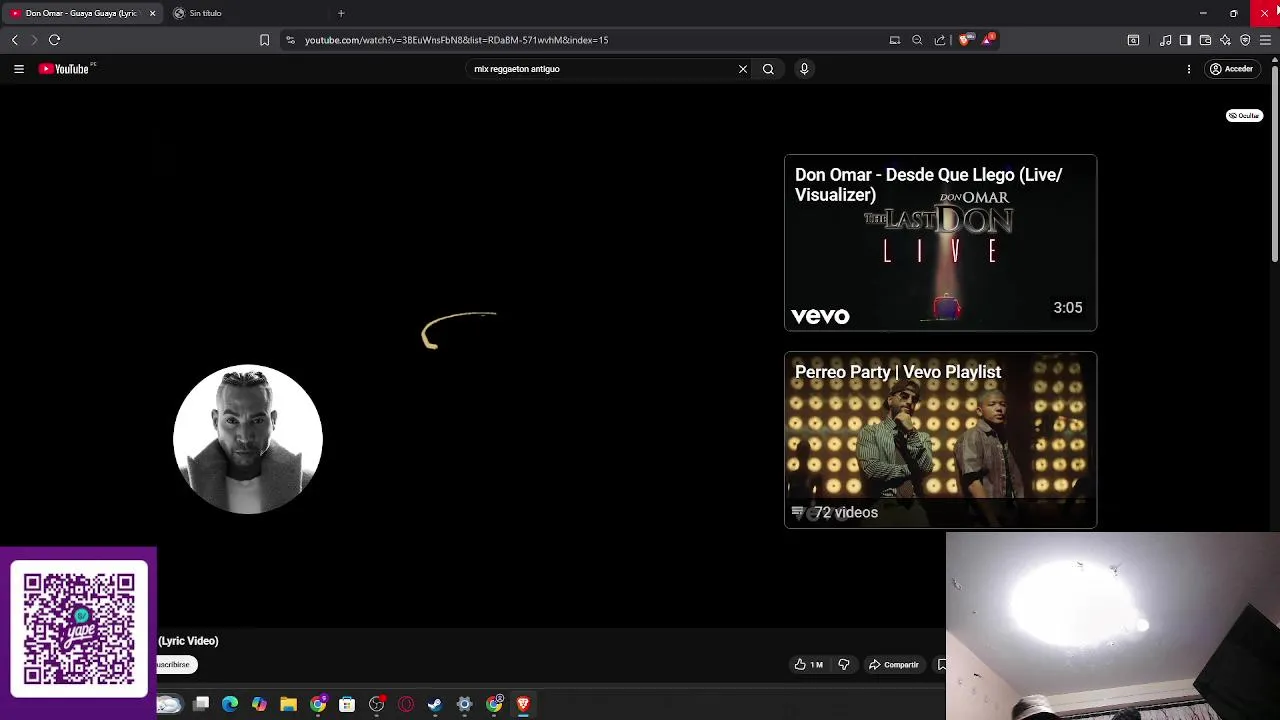Click the Acceder sign-in button
This screenshot has height=720, width=1280.
click(1232, 69)
